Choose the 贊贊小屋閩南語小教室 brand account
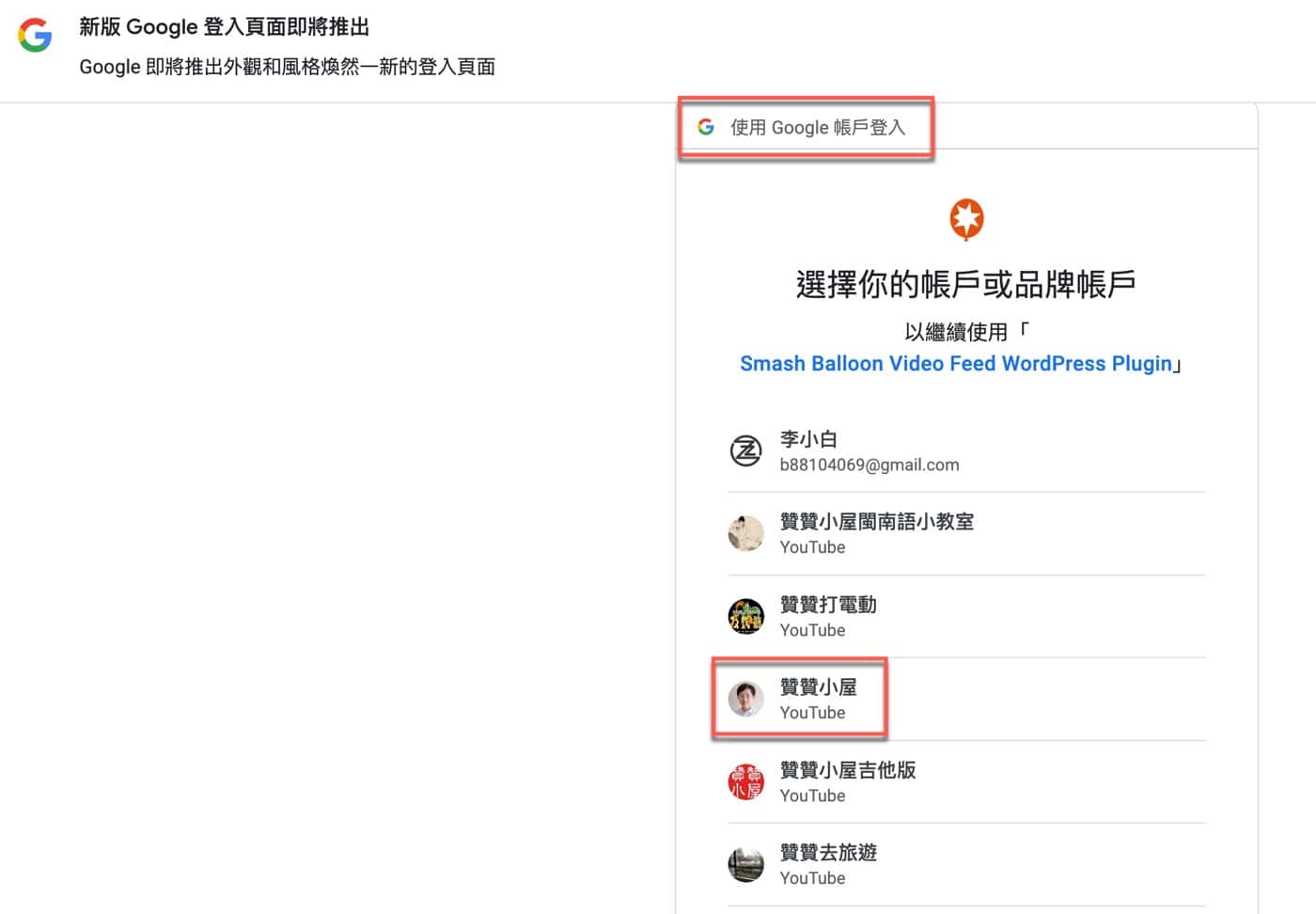The image size is (1316, 914). click(966, 533)
